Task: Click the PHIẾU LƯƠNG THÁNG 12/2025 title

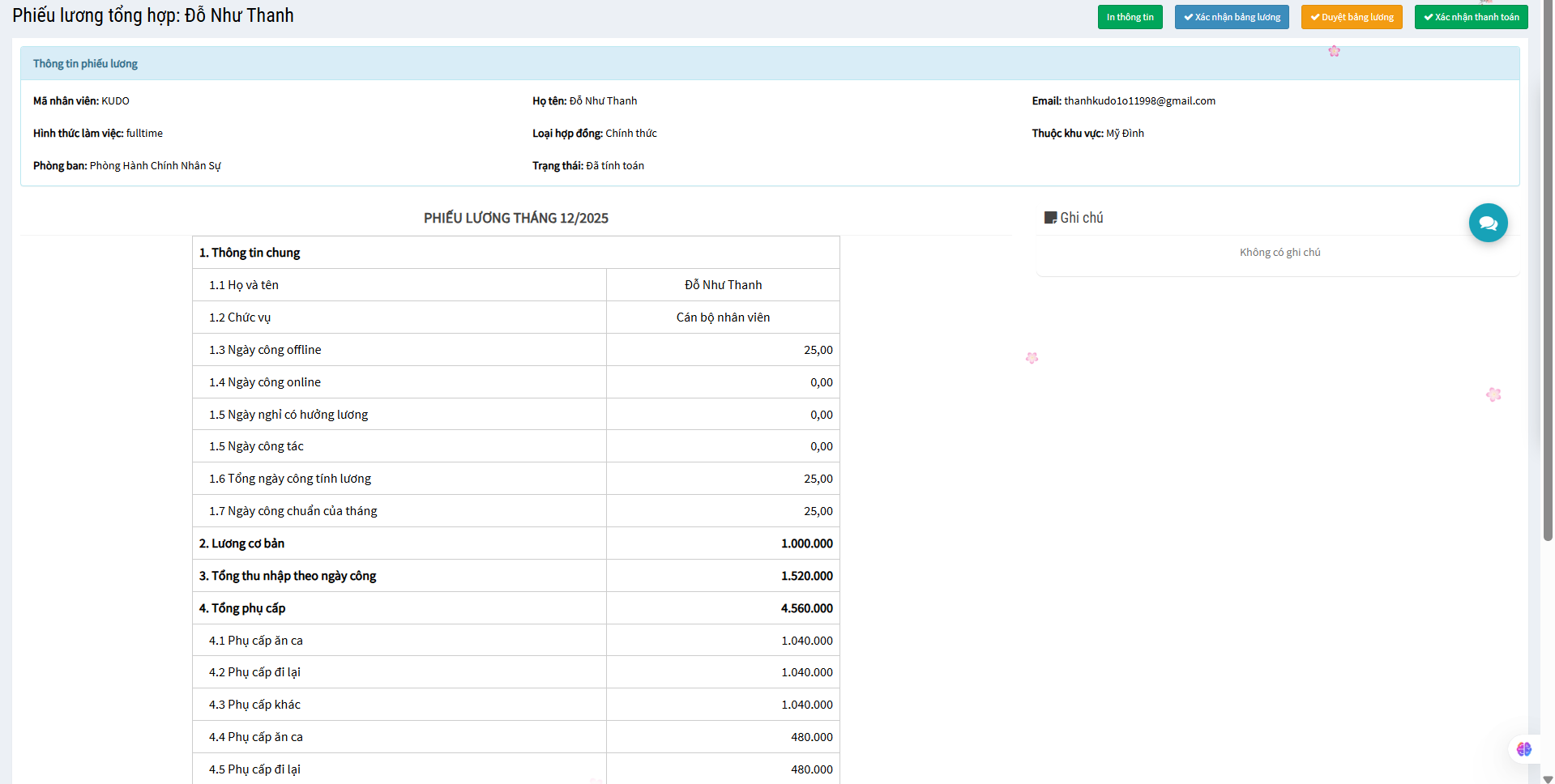Action: (515, 219)
